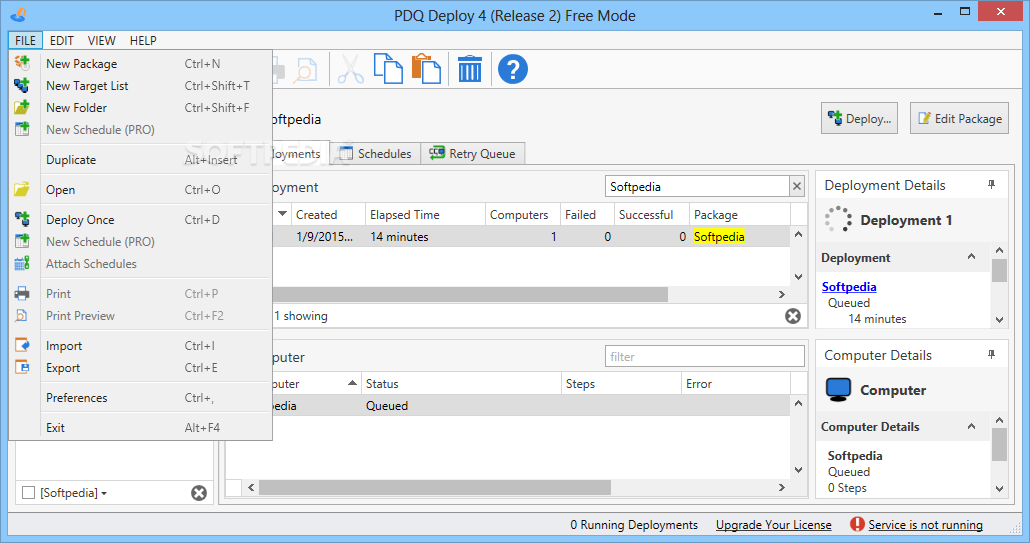Click the Queued status cell
1030x543 pixels.
461,406
